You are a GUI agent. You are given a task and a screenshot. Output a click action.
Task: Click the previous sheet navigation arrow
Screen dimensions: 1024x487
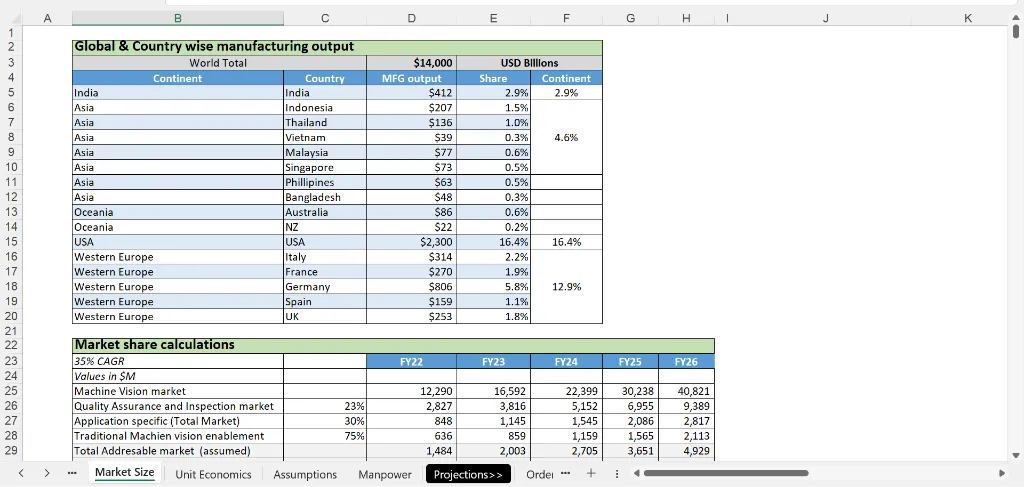tap(21, 473)
